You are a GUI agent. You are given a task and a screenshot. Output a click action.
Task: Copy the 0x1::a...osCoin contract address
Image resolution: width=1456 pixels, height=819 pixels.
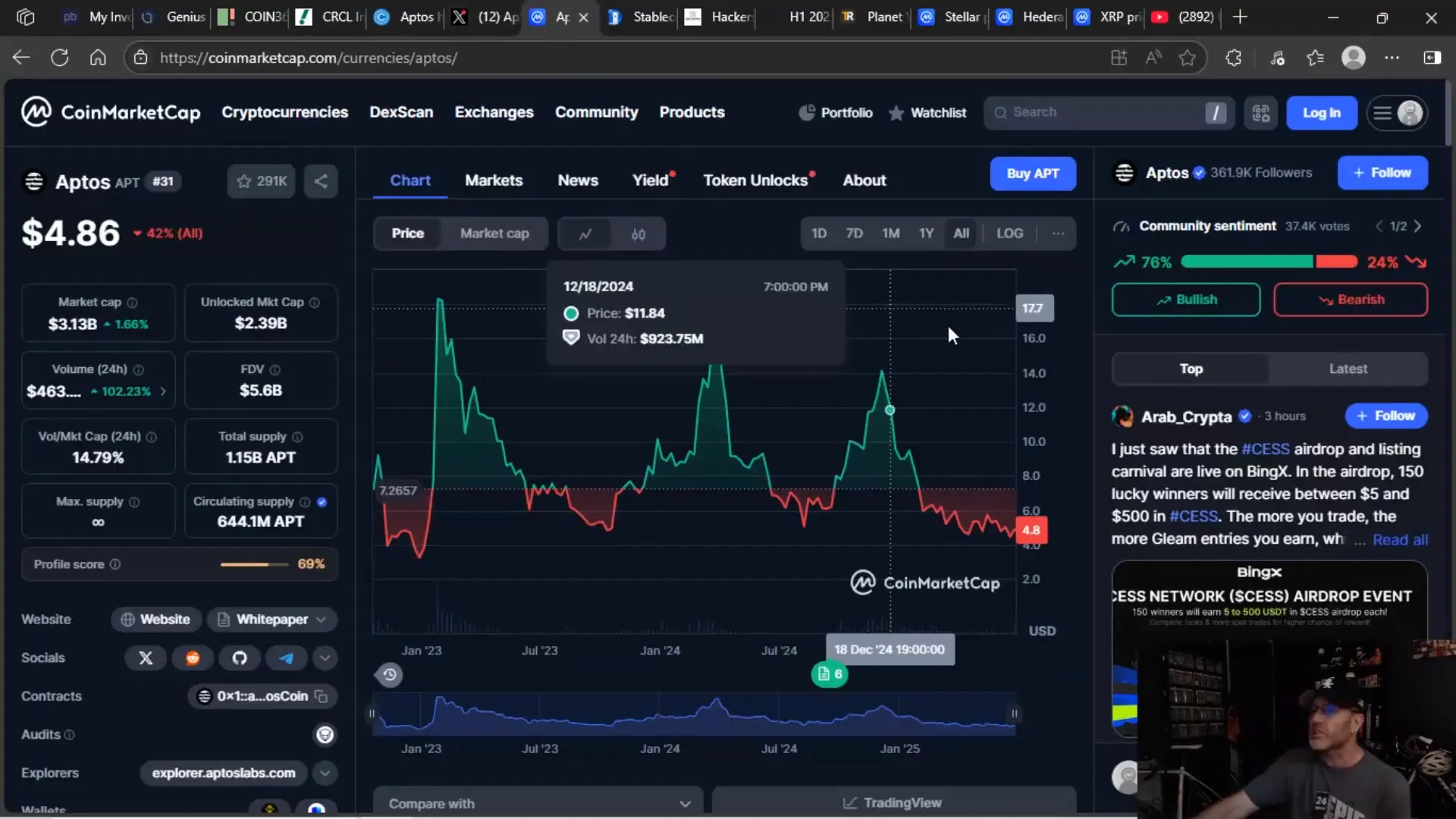pyautogui.click(x=322, y=696)
